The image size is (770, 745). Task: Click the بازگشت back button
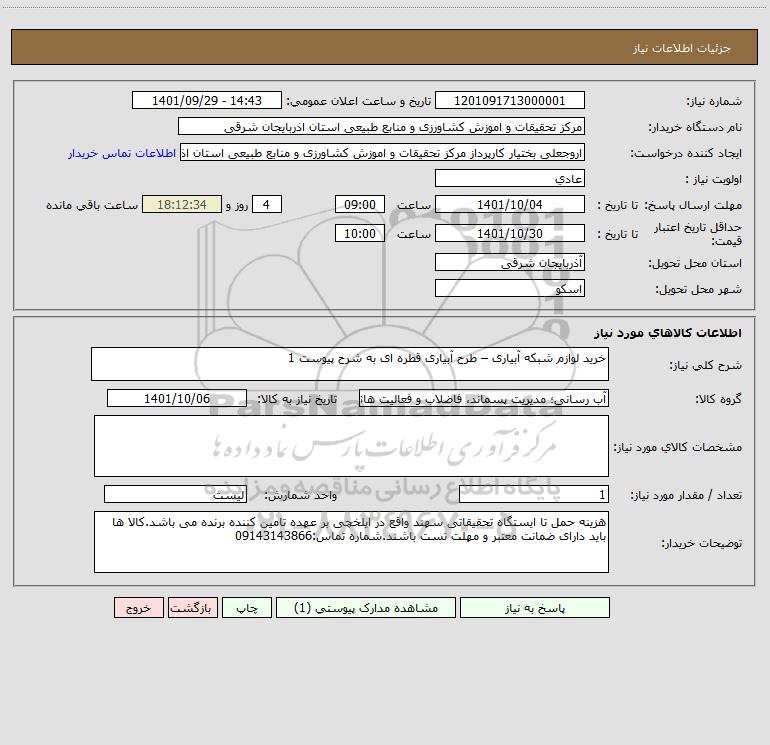pyautogui.click(x=192, y=607)
